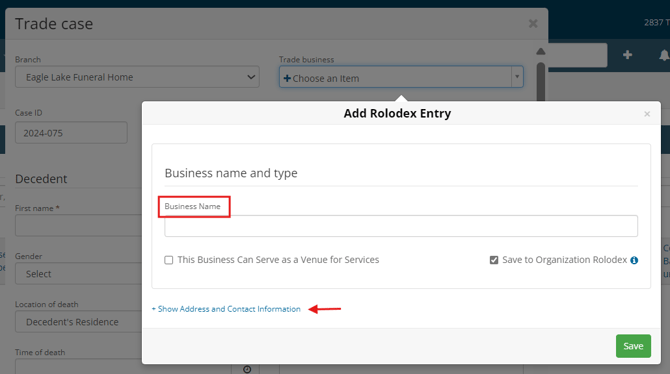This screenshot has width=670, height=374.
Task: Click the Decedent First name field
Action: tap(79, 225)
